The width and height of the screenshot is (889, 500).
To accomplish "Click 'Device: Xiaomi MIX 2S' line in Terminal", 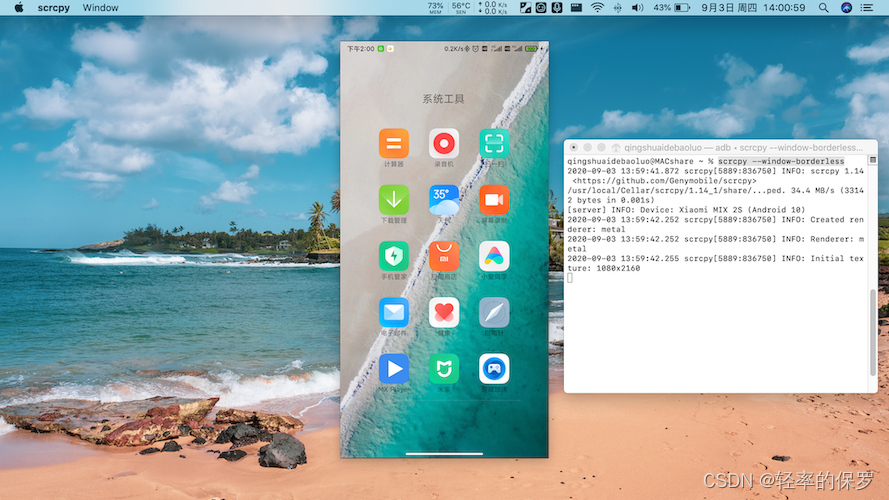I will [x=686, y=210].
